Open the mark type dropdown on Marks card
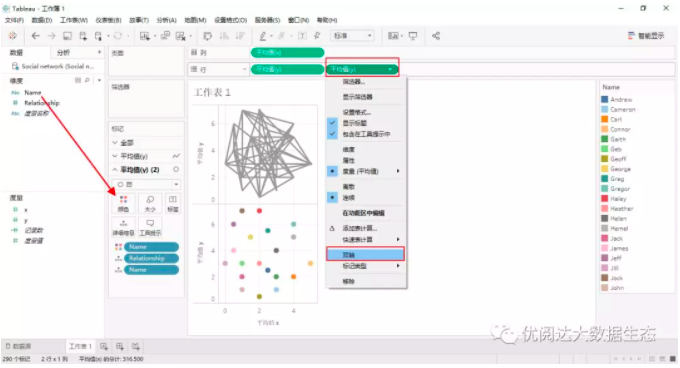 [146, 184]
